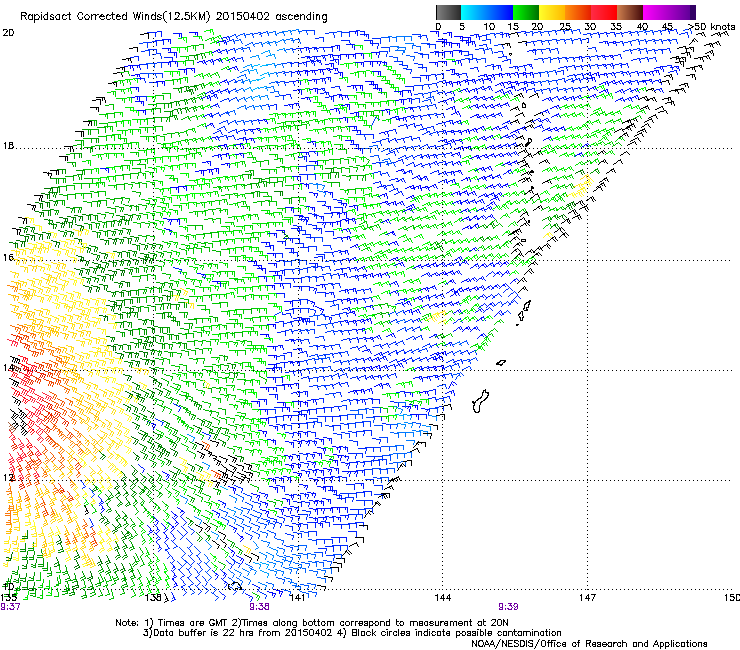Screen dimensions: 740x650
Task: Click the Guam island outline on the map
Action: point(480,402)
